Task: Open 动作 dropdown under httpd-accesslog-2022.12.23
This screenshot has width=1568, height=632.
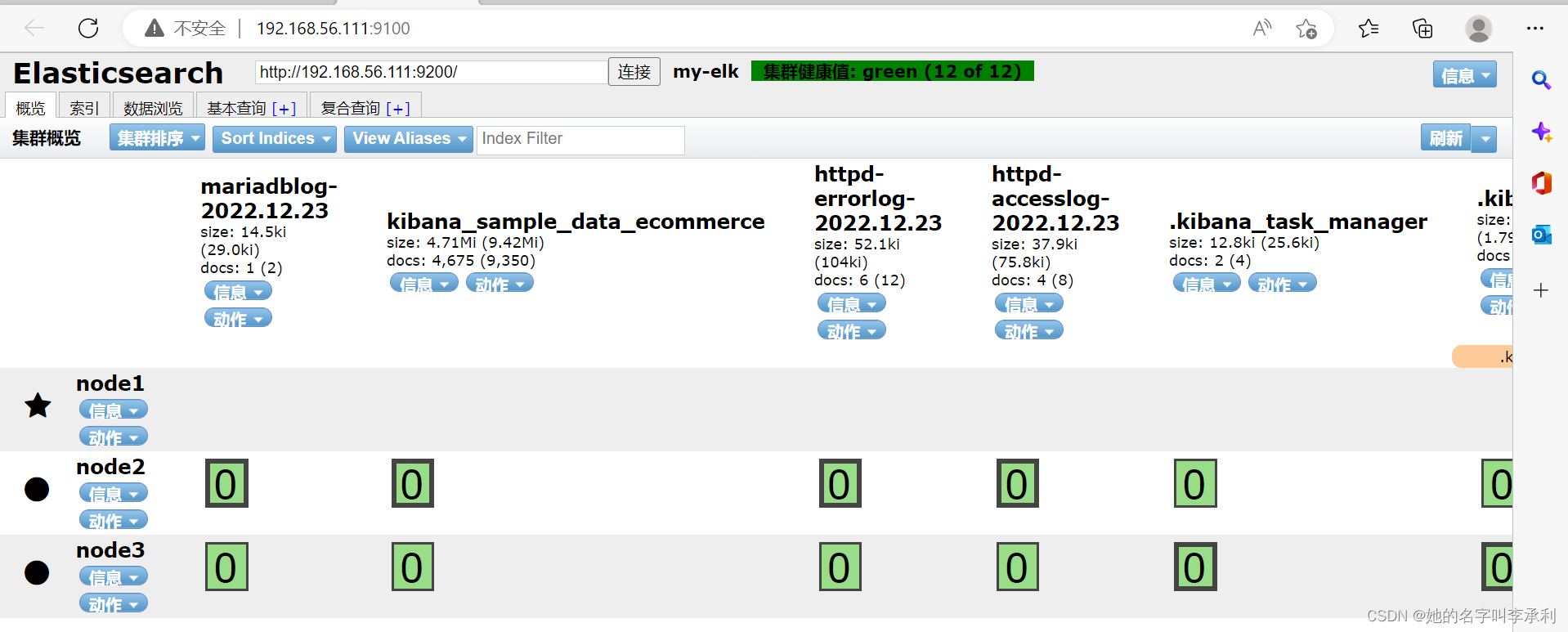Action: coord(1029,330)
